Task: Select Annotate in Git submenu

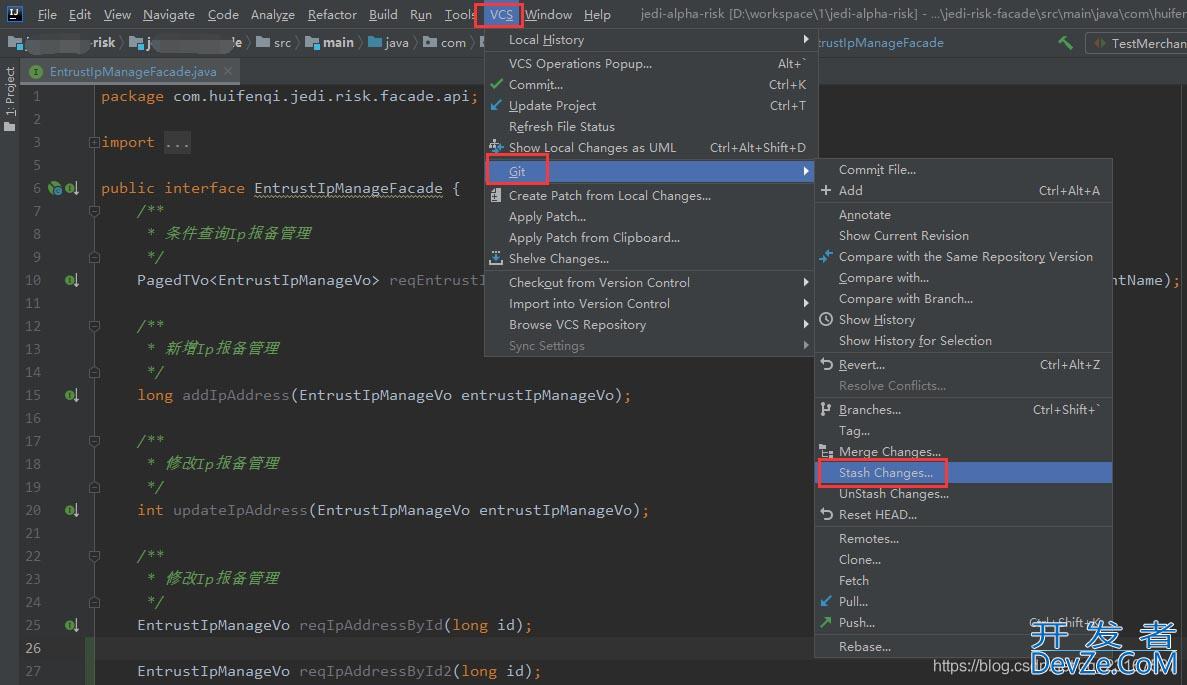Action: click(x=963, y=215)
